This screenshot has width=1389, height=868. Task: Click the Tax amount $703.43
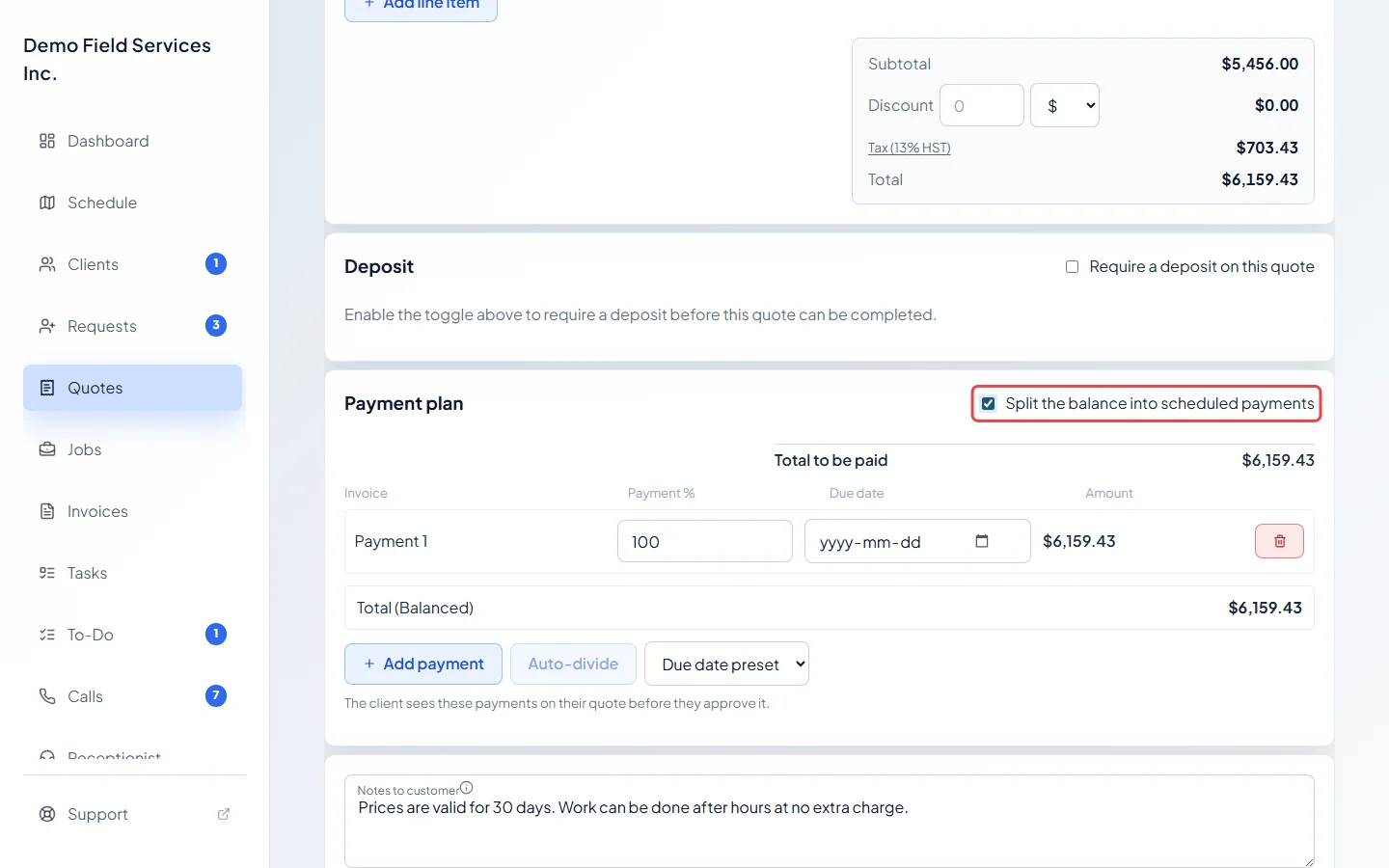(x=1267, y=148)
